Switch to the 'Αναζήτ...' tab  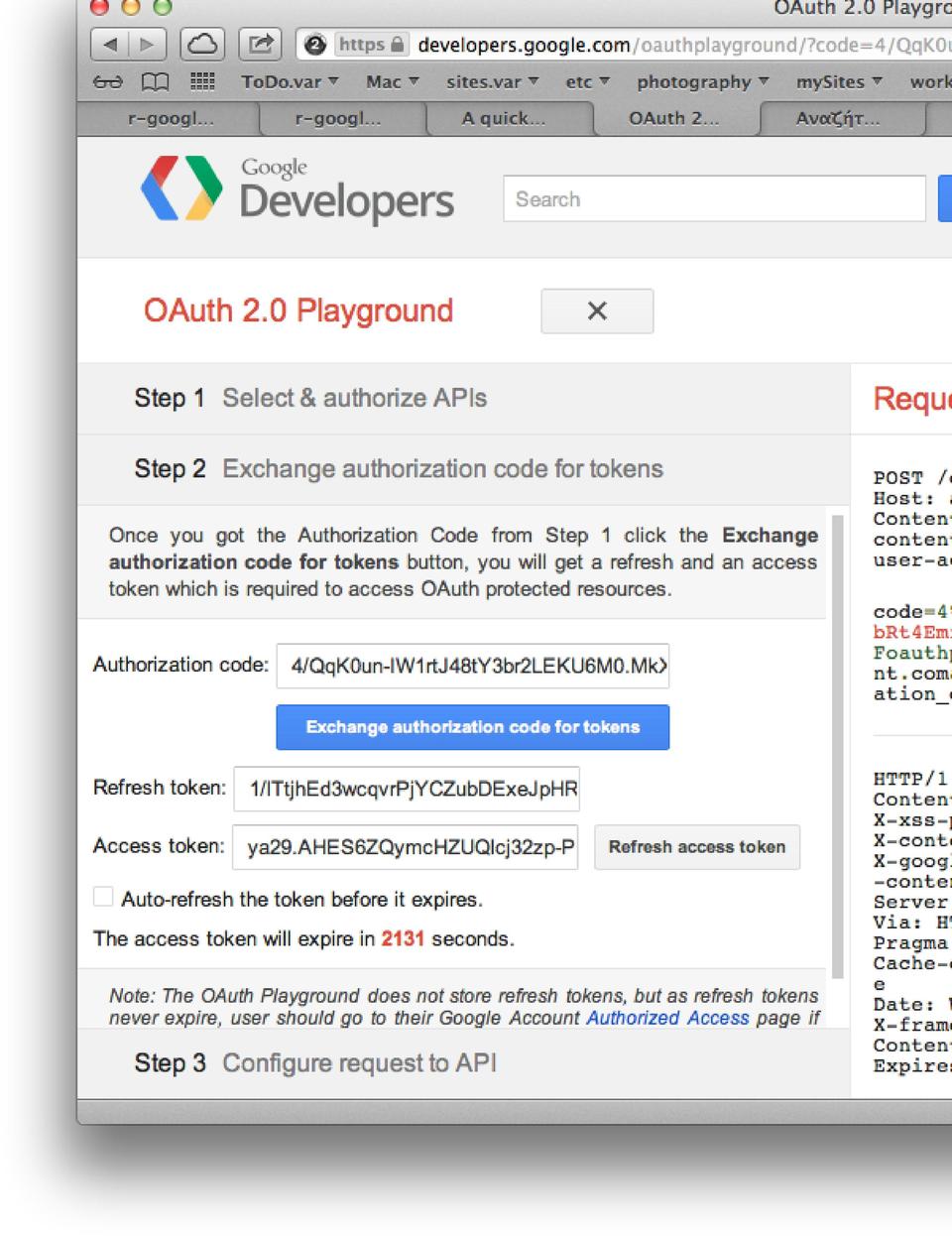coord(837,119)
